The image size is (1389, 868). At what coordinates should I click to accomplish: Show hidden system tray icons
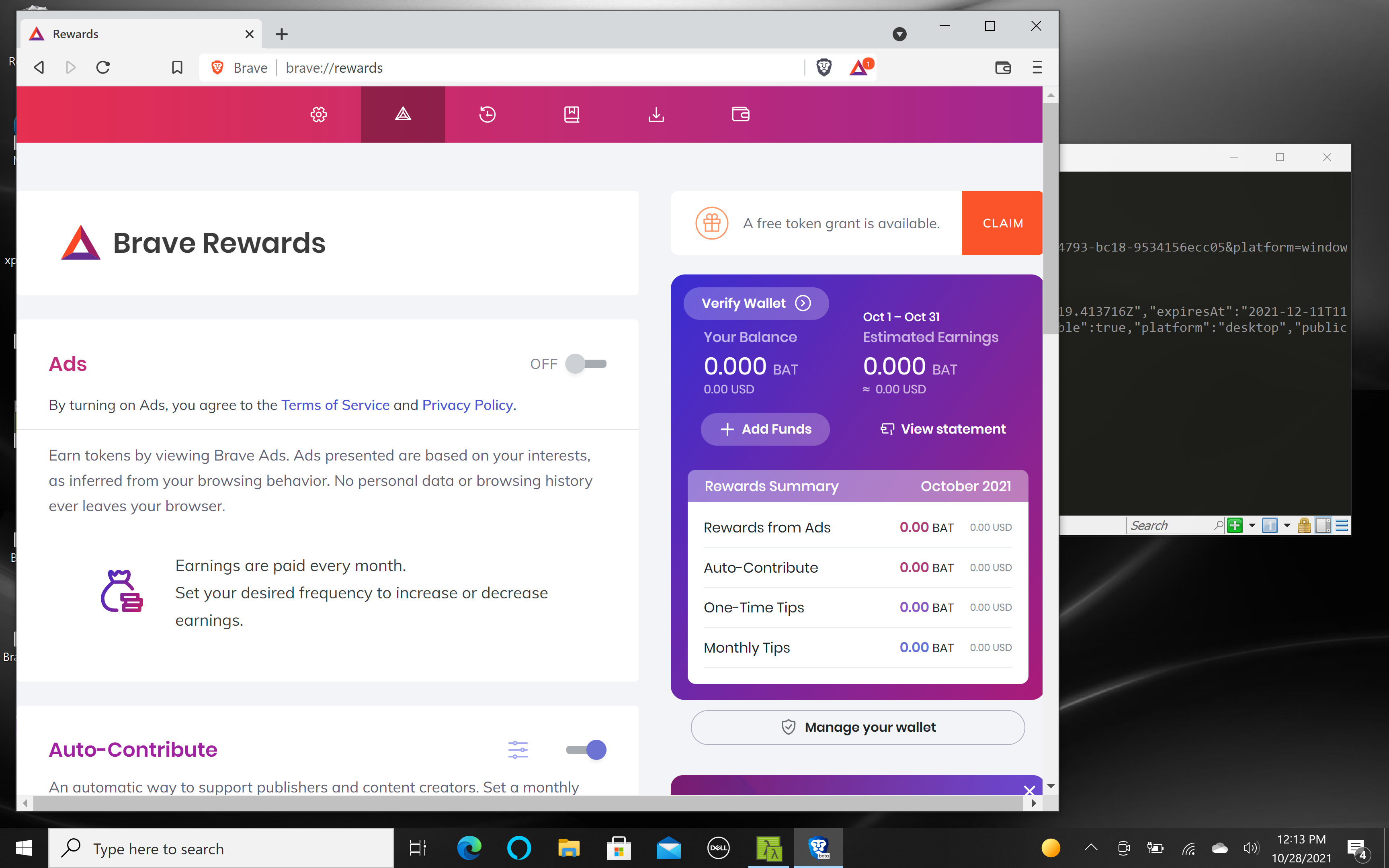pyautogui.click(x=1091, y=848)
